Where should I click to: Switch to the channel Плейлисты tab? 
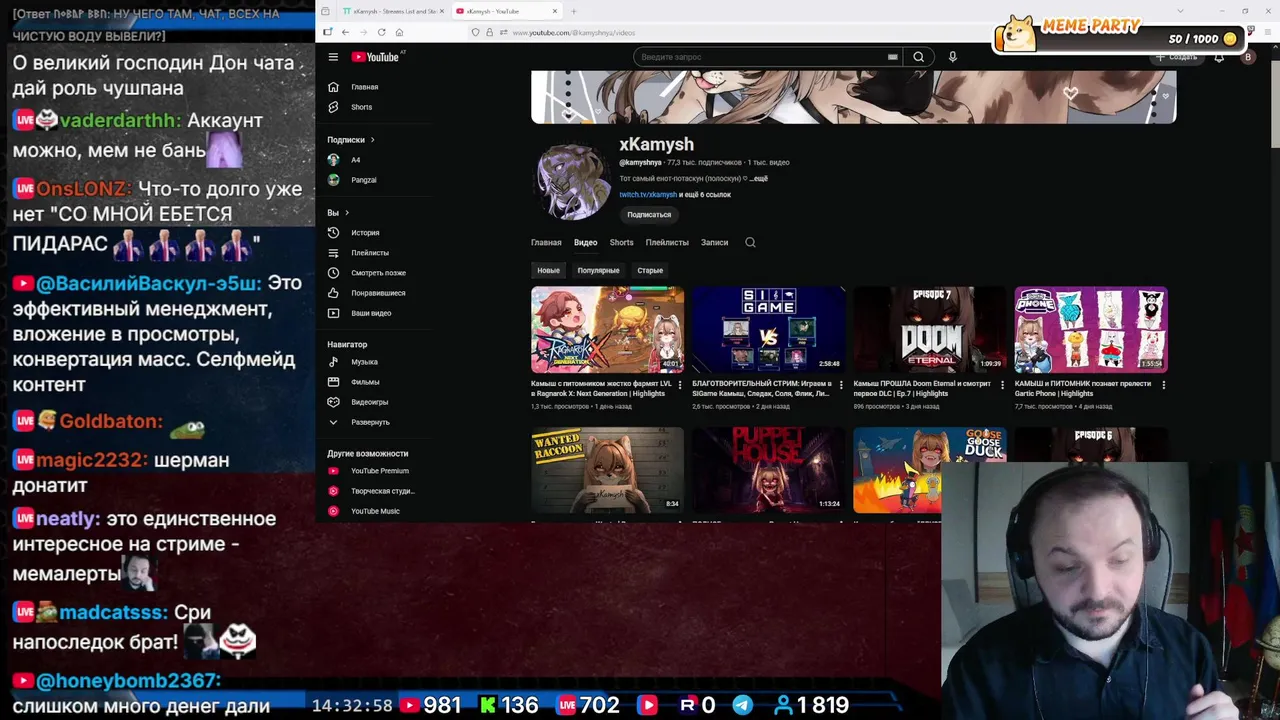click(667, 242)
